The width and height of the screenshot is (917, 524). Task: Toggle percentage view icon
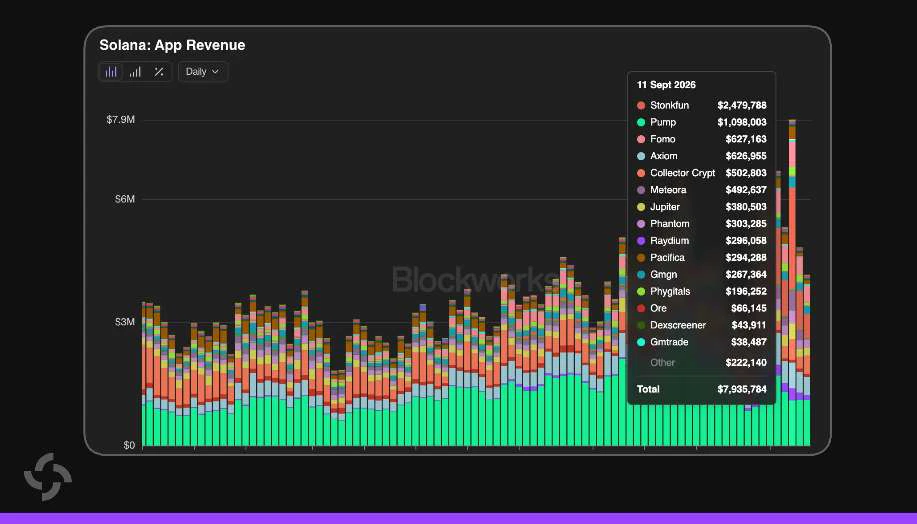pos(159,72)
